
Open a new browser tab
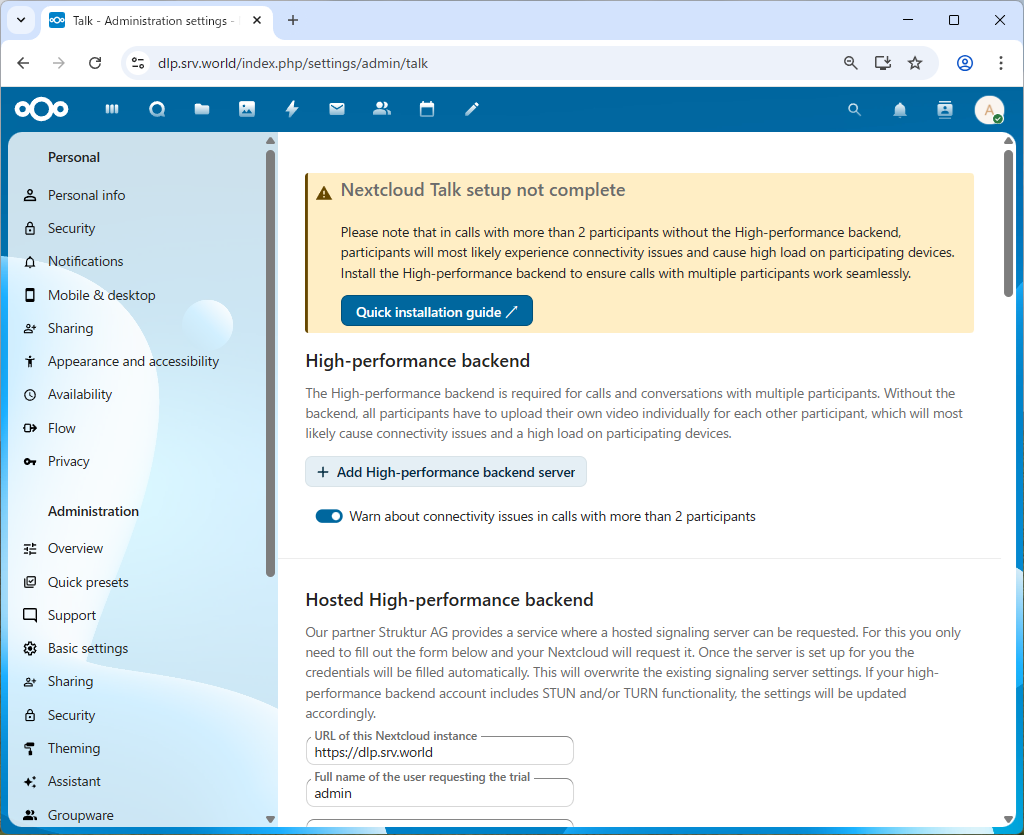293,20
